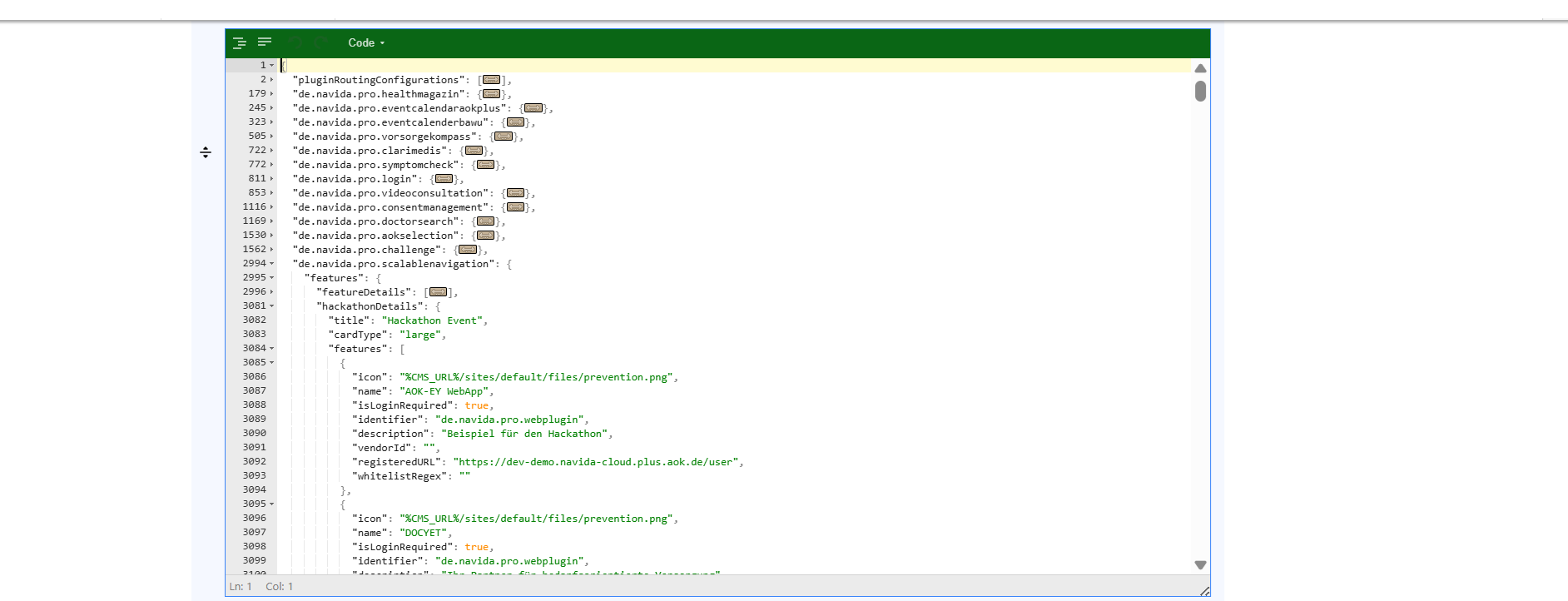Click the vertical resize handle left of the editor
The width and height of the screenshot is (1568, 601).
click(x=206, y=152)
